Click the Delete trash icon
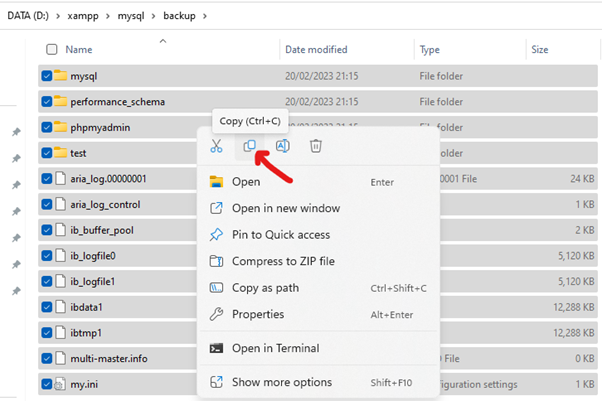The image size is (602, 401). (x=315, y=146)
